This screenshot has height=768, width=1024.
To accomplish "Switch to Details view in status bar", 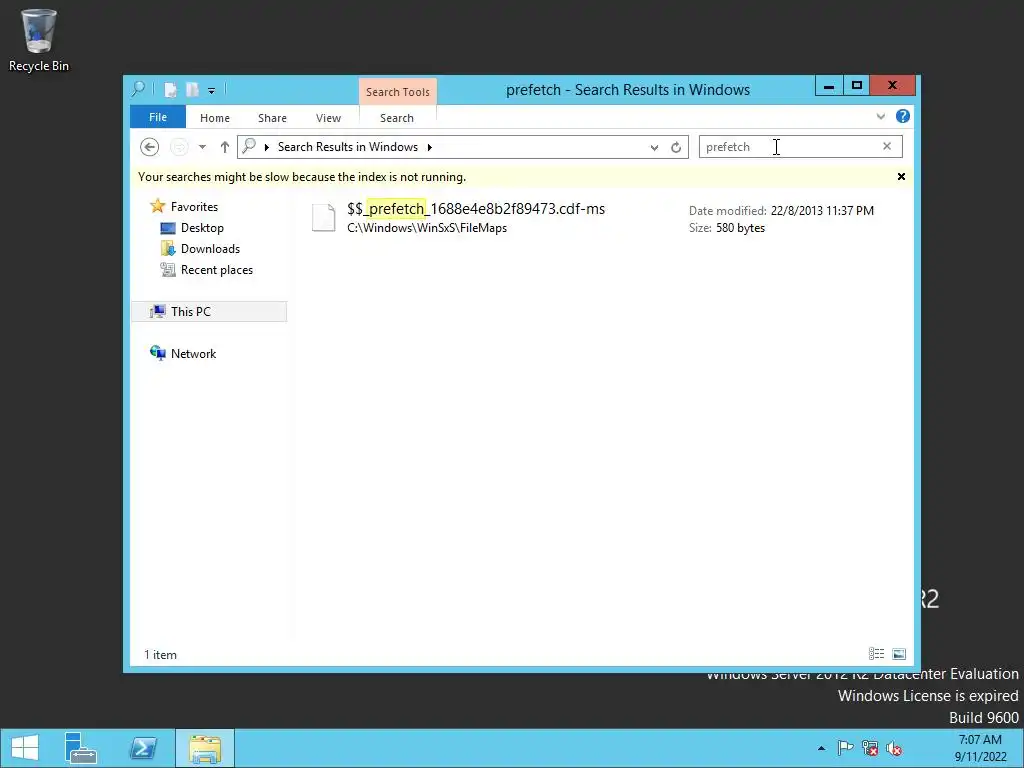I will pyautogui.click(x=876, y=654).
